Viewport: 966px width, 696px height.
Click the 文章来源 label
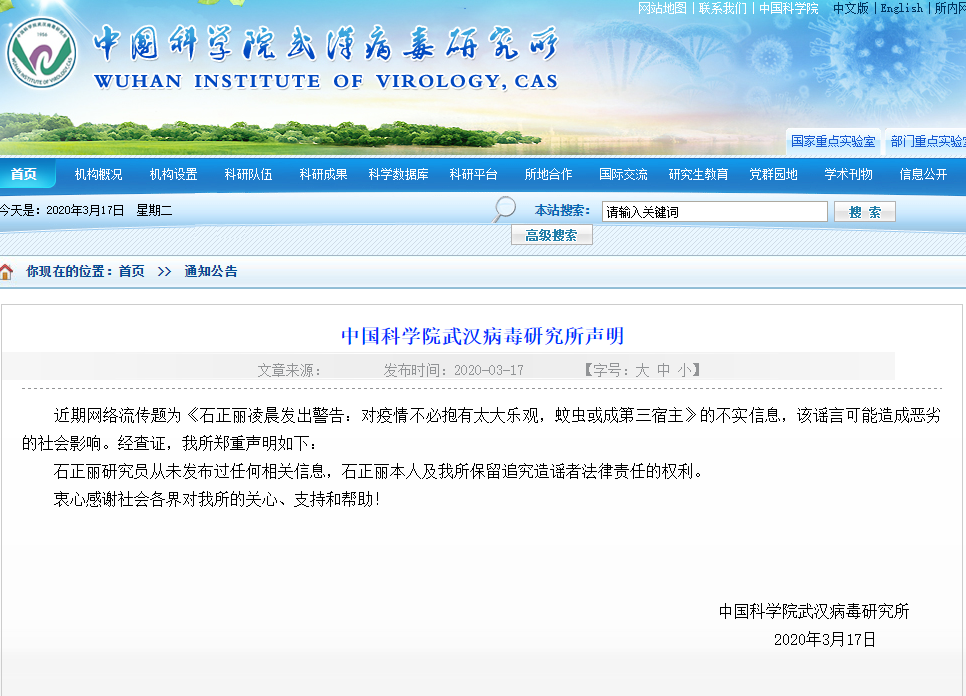[x=288, y=370]
